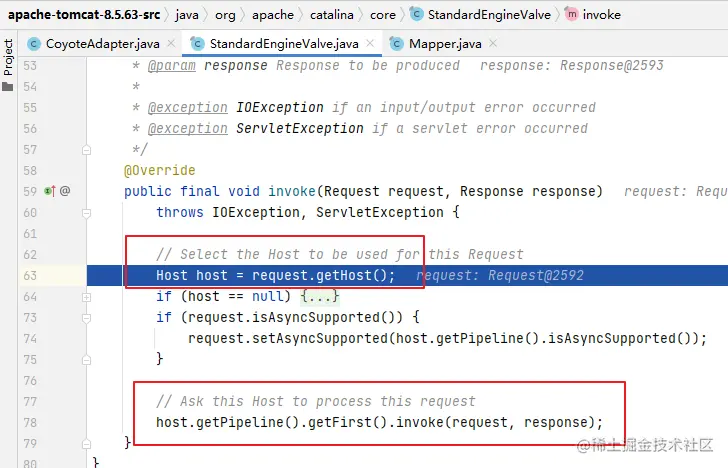728x468 pixels.
Task: Select the StandardEngineValve.java tab
Action: (x=284, y=44)
